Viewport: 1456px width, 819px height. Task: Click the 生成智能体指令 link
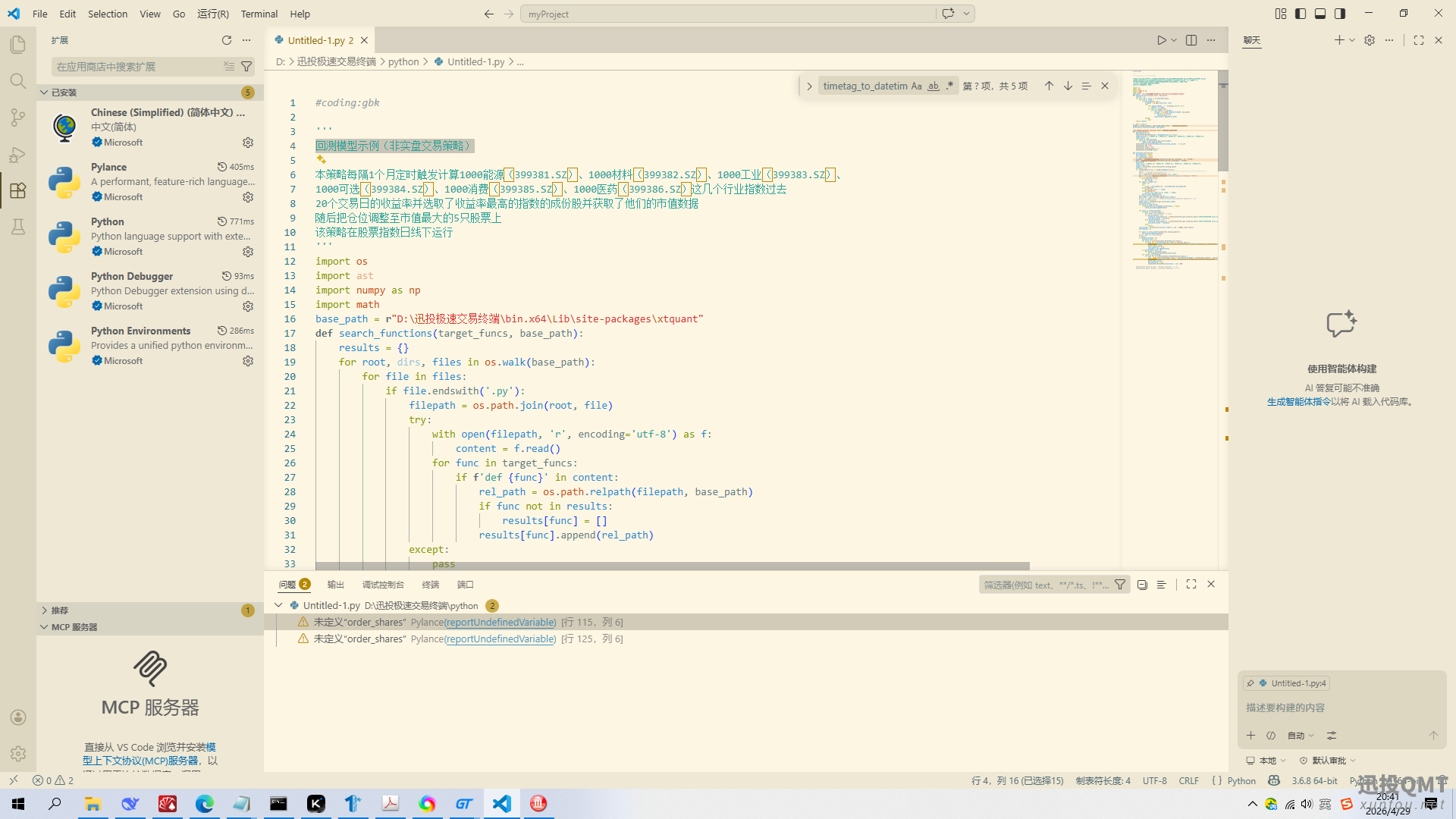[1298, 402]
